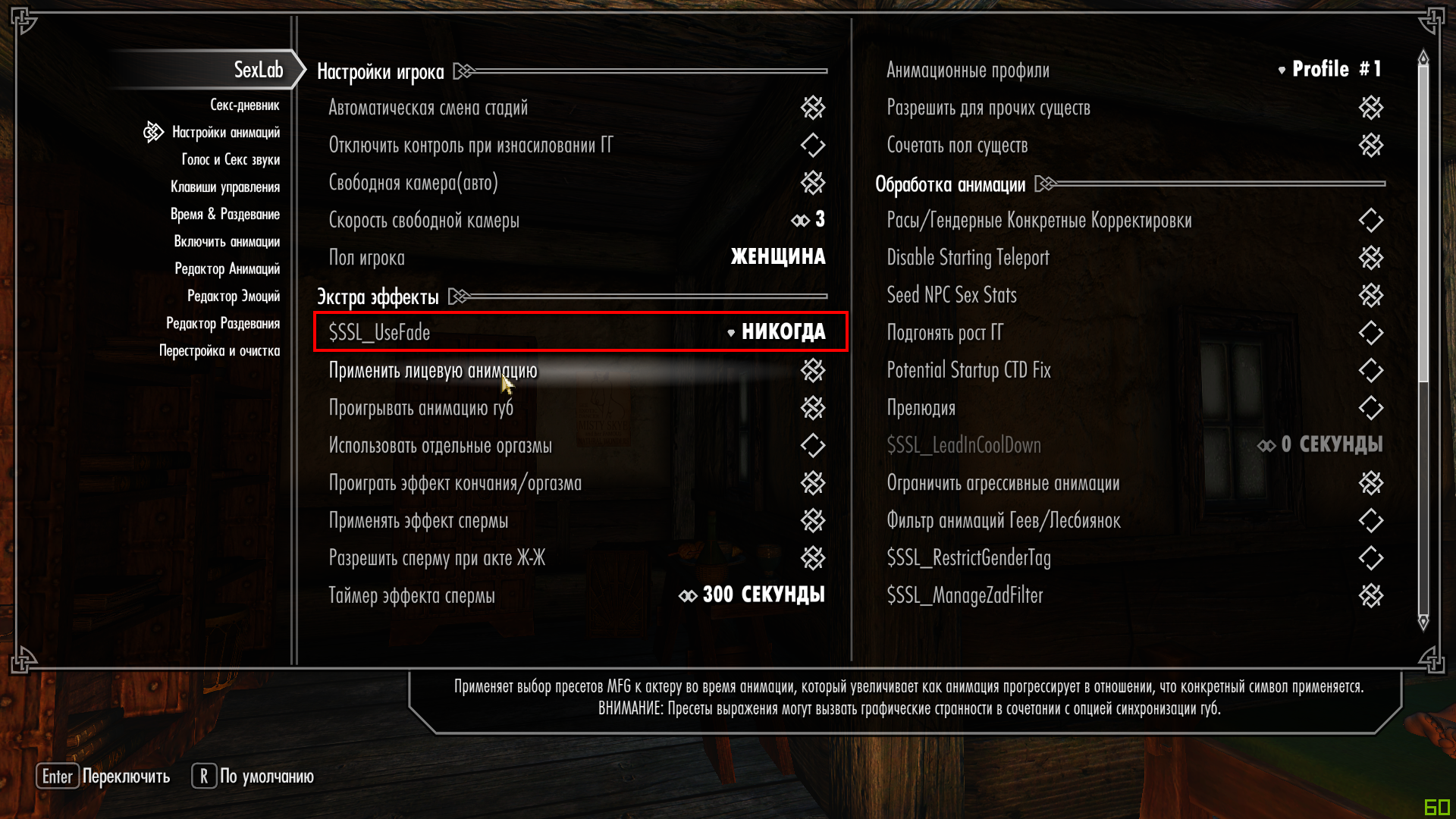The image size is (1456, 819).
Task: Click the SexLab panel icon
Action: [258, 68]
